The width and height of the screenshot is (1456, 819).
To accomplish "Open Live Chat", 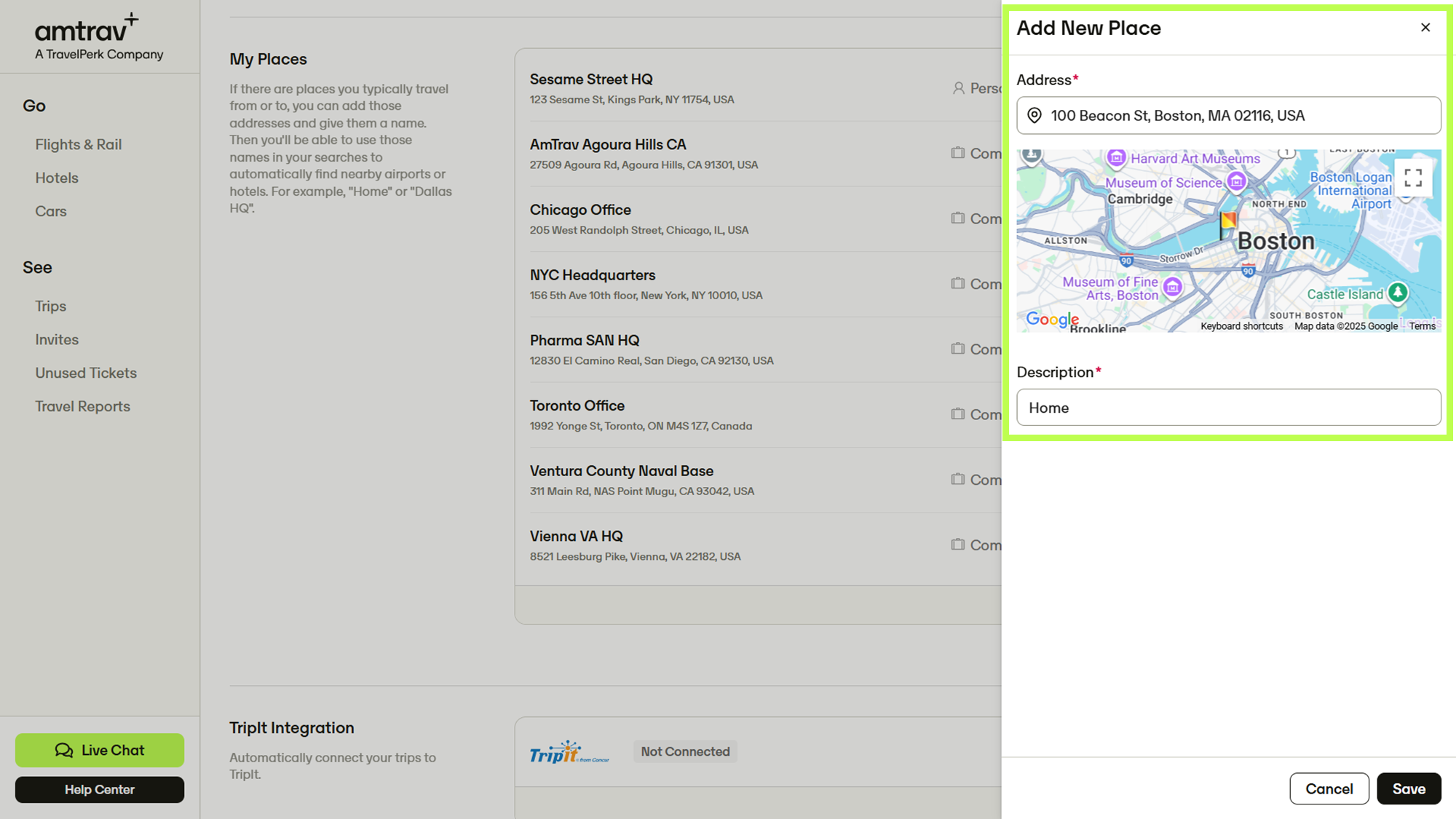I will tap(100, 750).
